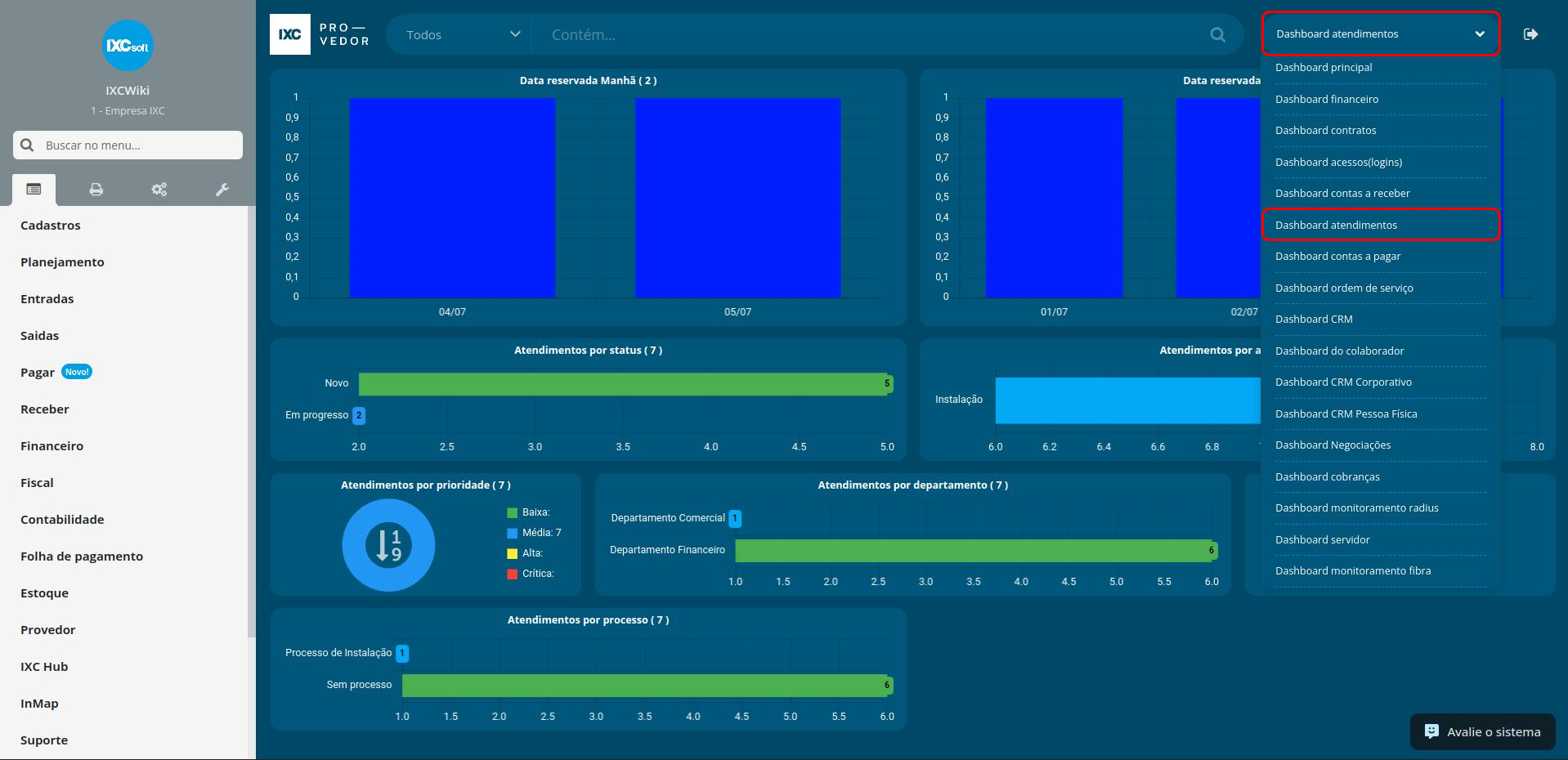1568x760 pixels.
Task: Open the wrench tools tab icon
Action: [x=222, y=190]
